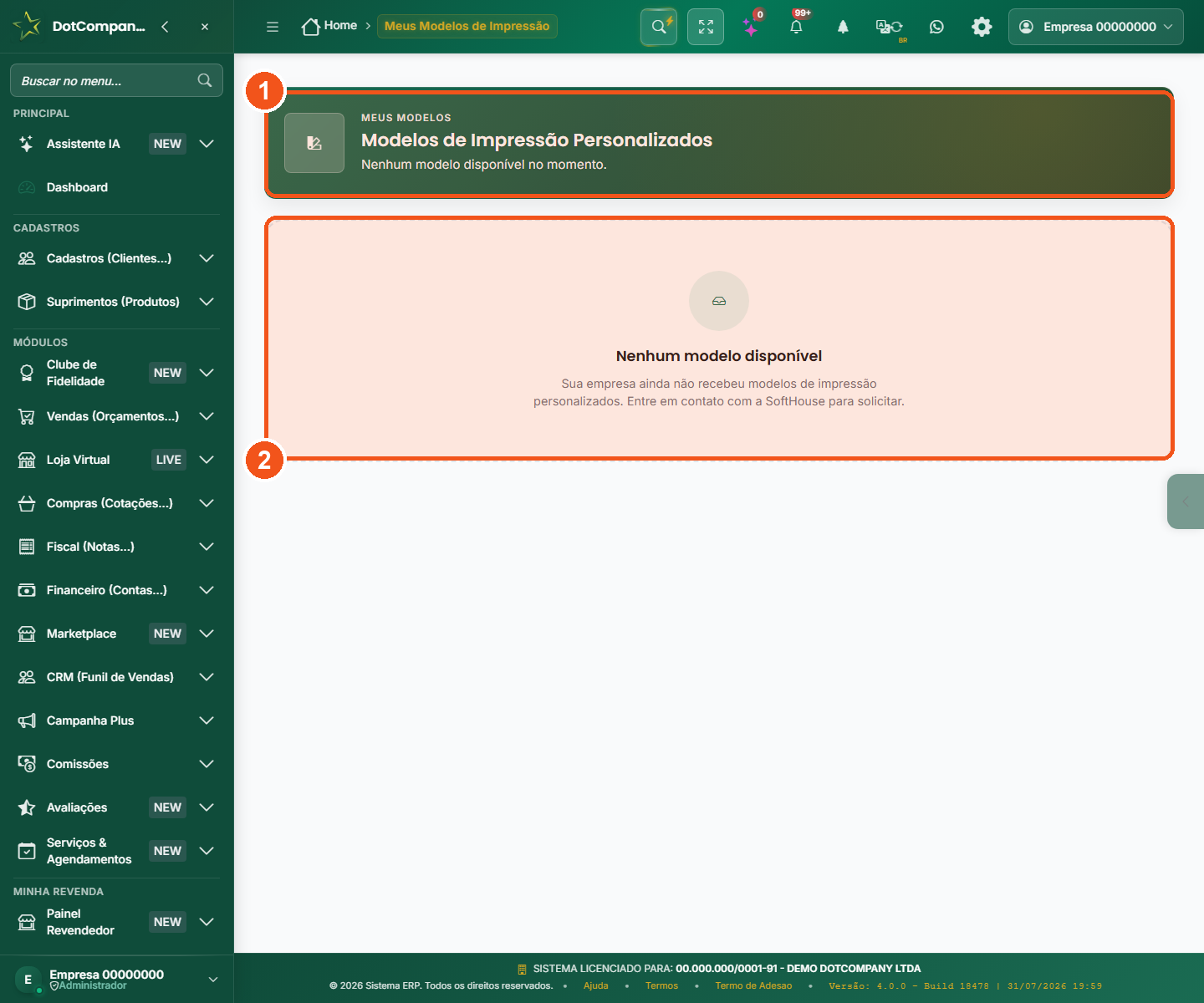Click Campanha Plus megaphone icon
This screenshot has height=1003, width=1204.
[x=27, y=720]
